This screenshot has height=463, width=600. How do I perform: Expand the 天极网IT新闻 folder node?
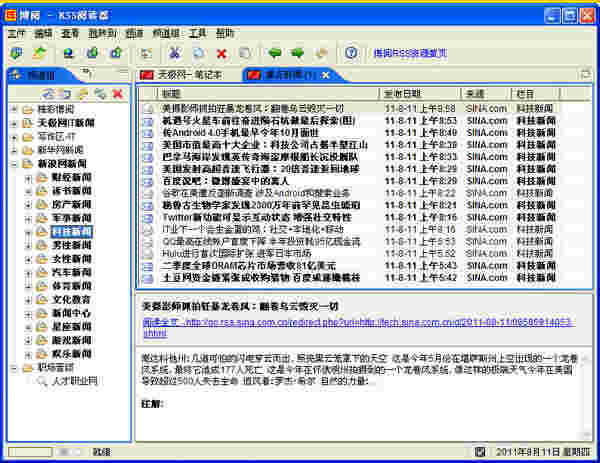point(14,124)
